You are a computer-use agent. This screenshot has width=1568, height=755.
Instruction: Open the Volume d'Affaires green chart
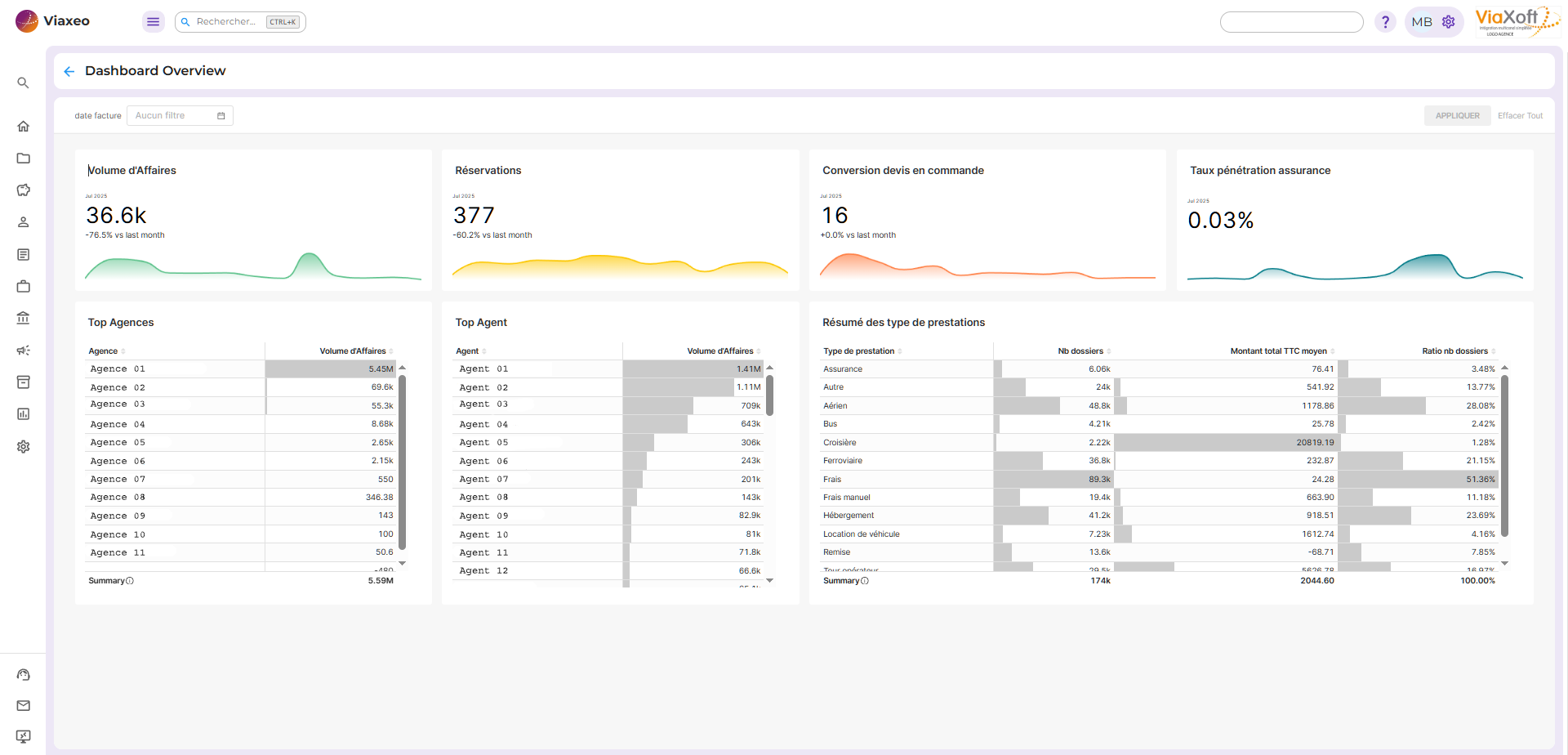[253, 266]
